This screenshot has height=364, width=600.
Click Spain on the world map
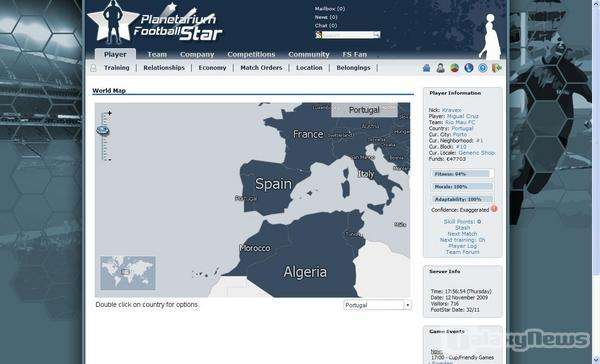point(273,184)
